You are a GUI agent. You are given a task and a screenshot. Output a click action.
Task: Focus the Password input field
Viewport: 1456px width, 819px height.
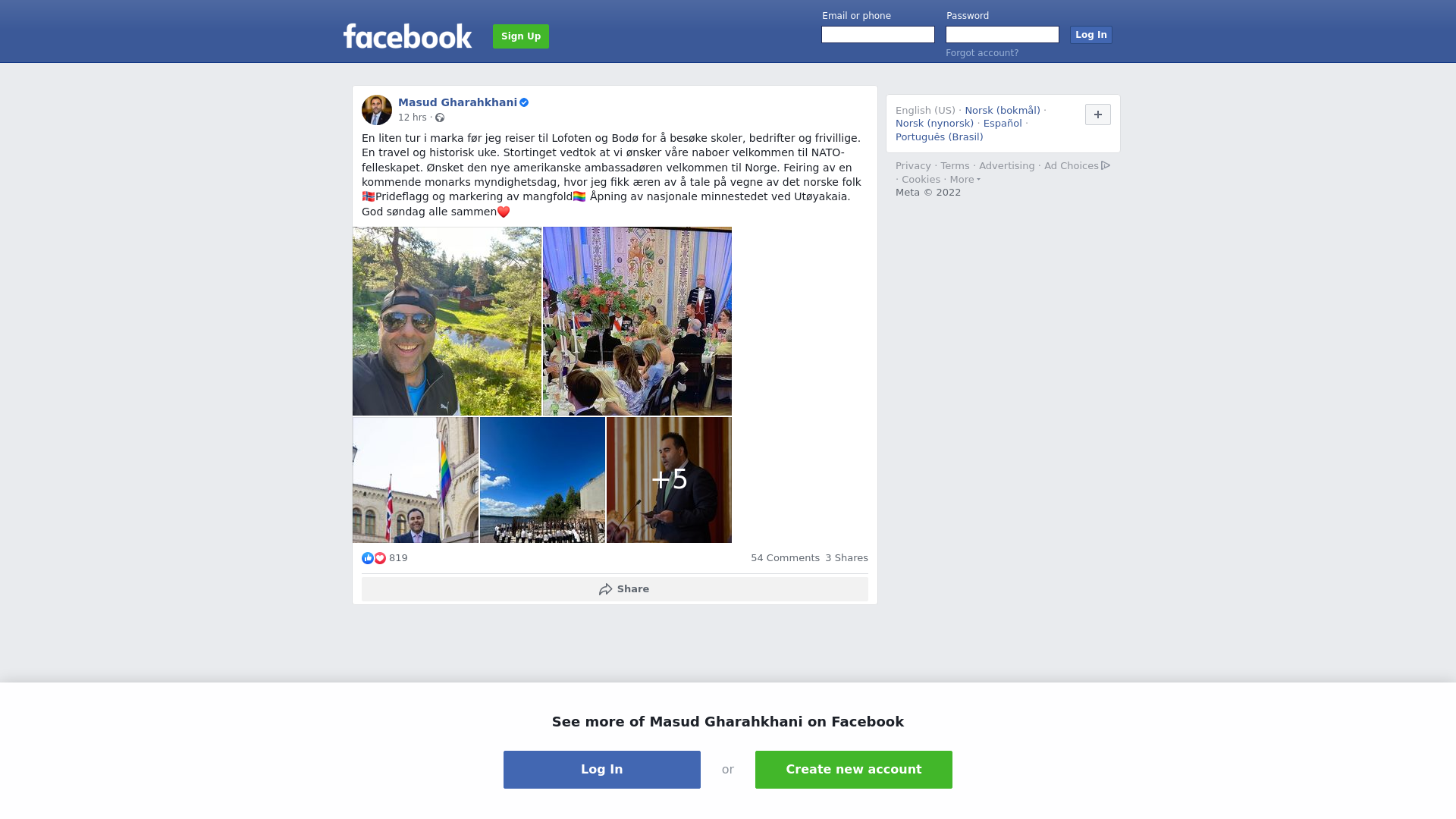tap(1003, 35)
